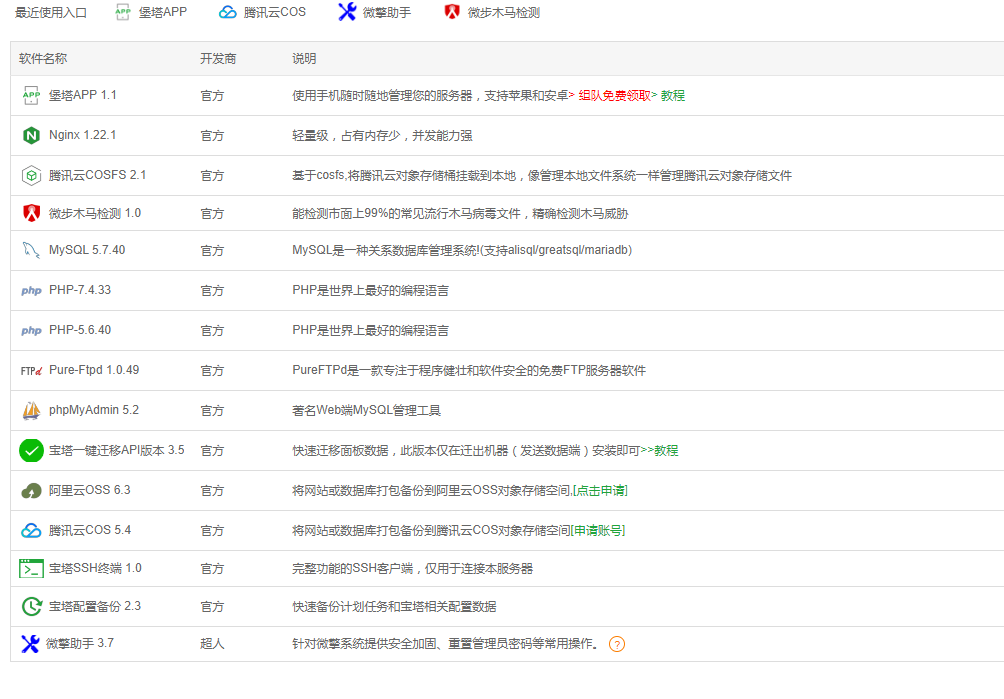This screenshot has width=1004, height=699.
Task: Click the 阿里云OSS 6.3 cloud icon
Action: coord(31,490)
